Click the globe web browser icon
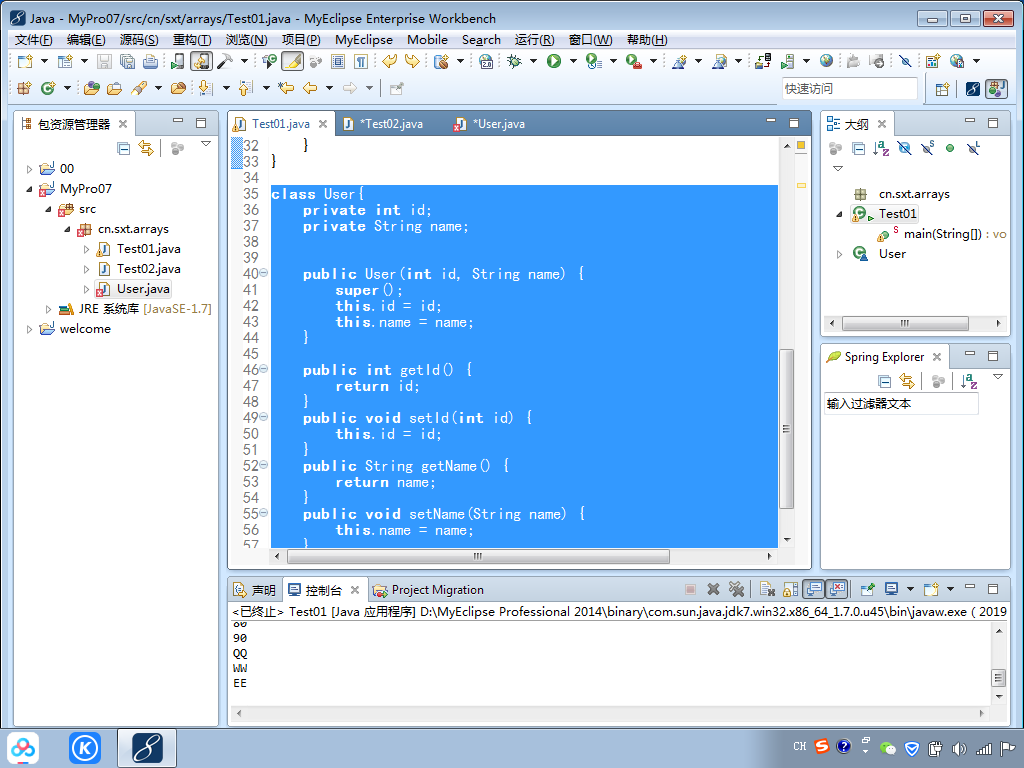 click(x=826, y=61)
